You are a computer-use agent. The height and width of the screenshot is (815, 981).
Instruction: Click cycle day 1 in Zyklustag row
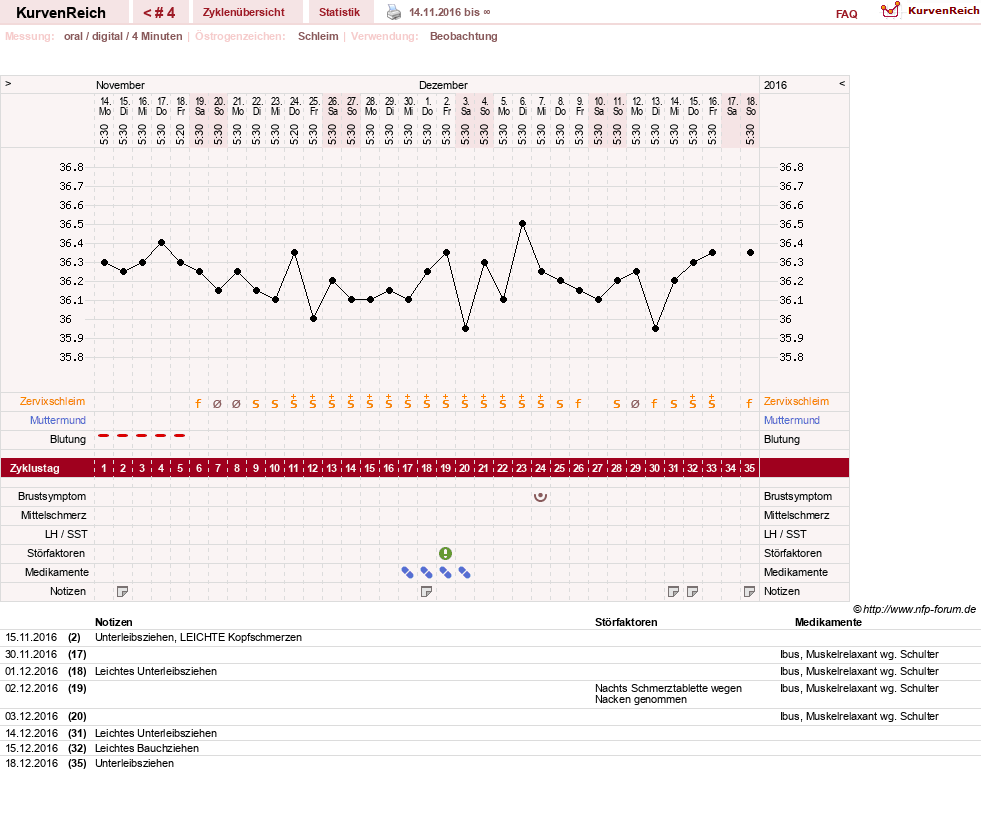pos(104,468)
